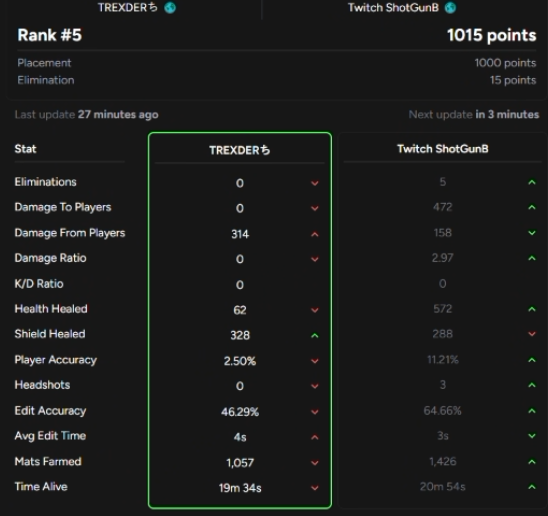Click the Placement label
Screen dimensions: 548x516
(x=44, y=63)
